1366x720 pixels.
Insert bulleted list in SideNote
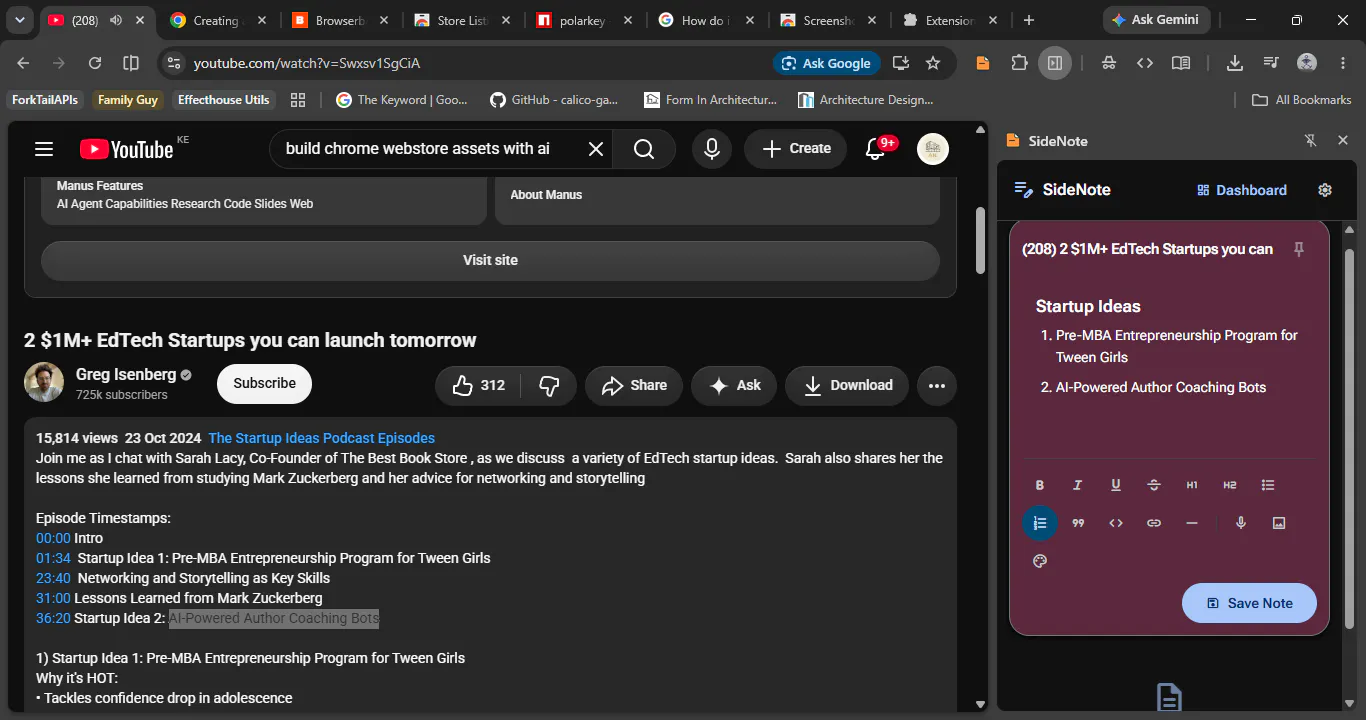click(1268, 485)
